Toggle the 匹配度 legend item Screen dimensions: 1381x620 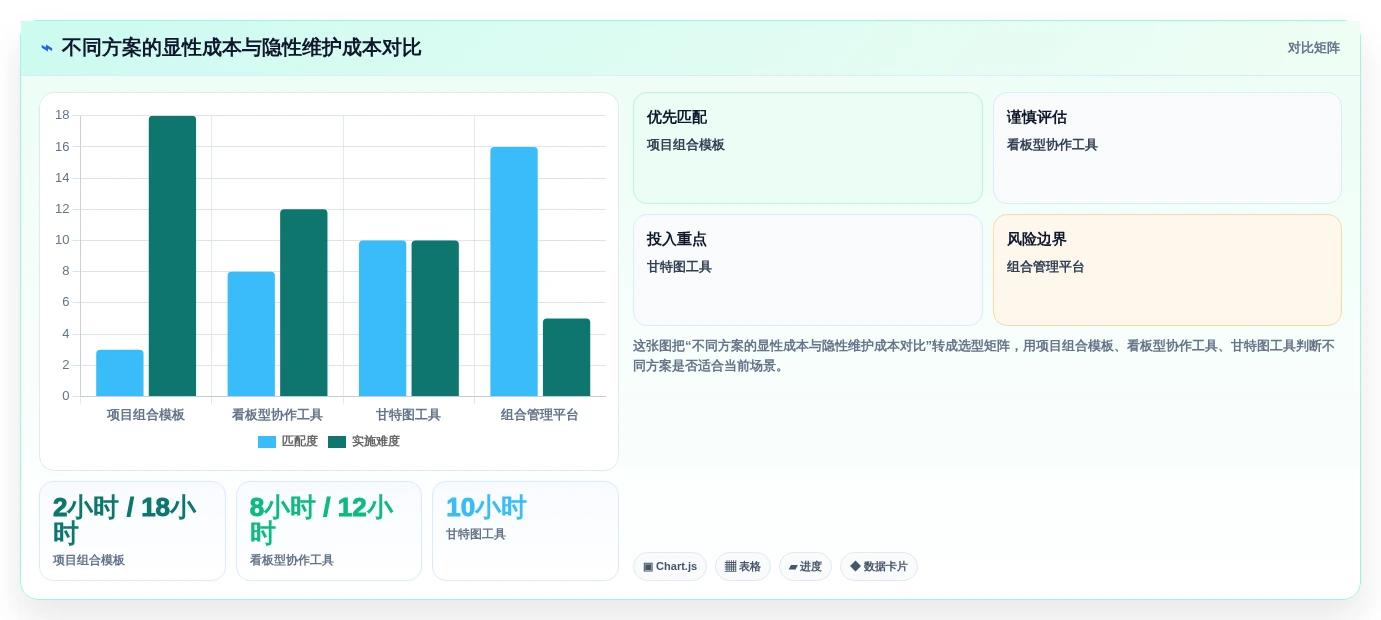288,441
